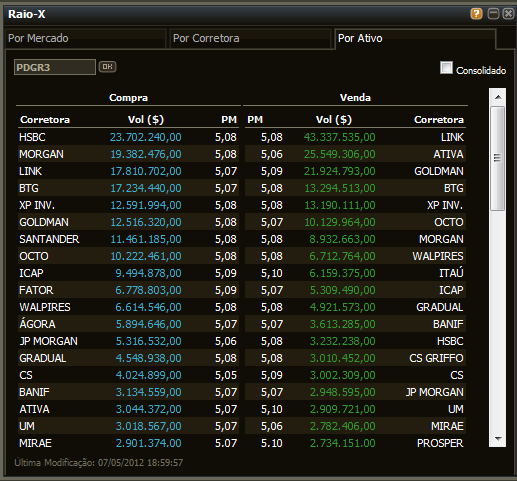Click the OK button next to ticker
Image resolution: width=517 pixels, height=481 pixels.
pos(107,67)
